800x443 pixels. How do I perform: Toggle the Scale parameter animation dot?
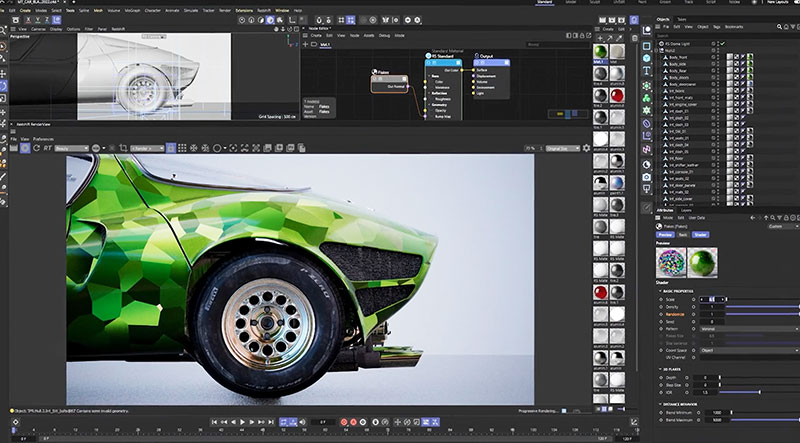pyautogui.click(x=661, y=300)
